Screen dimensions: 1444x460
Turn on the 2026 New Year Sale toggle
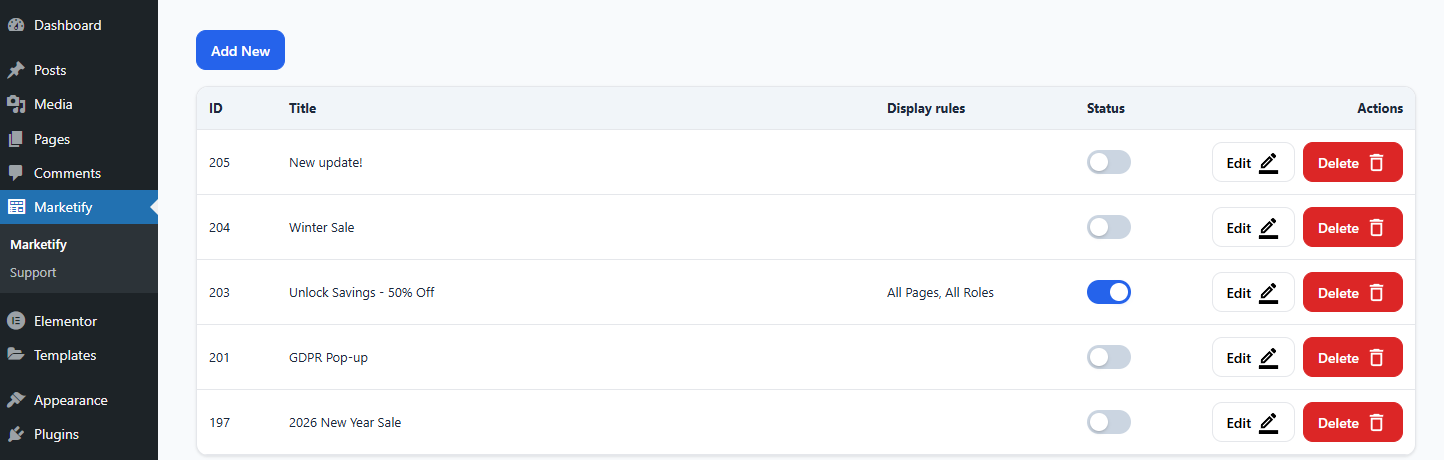[x=1109, y=422]
